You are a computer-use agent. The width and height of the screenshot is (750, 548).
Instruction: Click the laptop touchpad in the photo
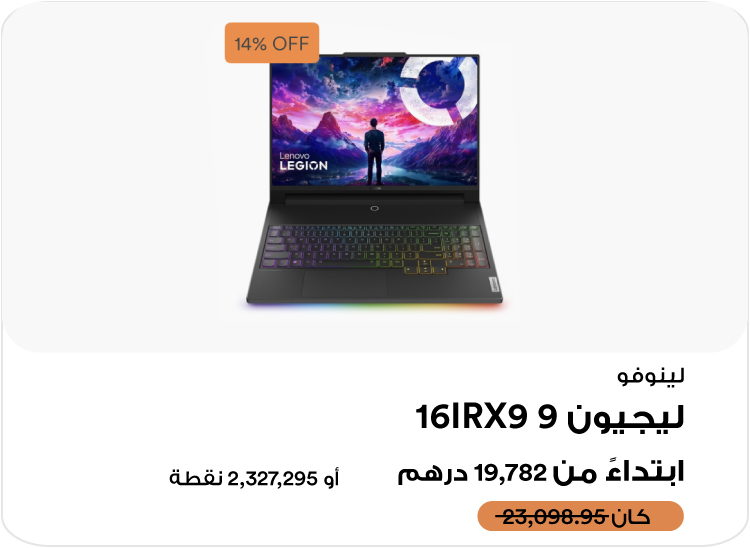(x=344, y=285)
